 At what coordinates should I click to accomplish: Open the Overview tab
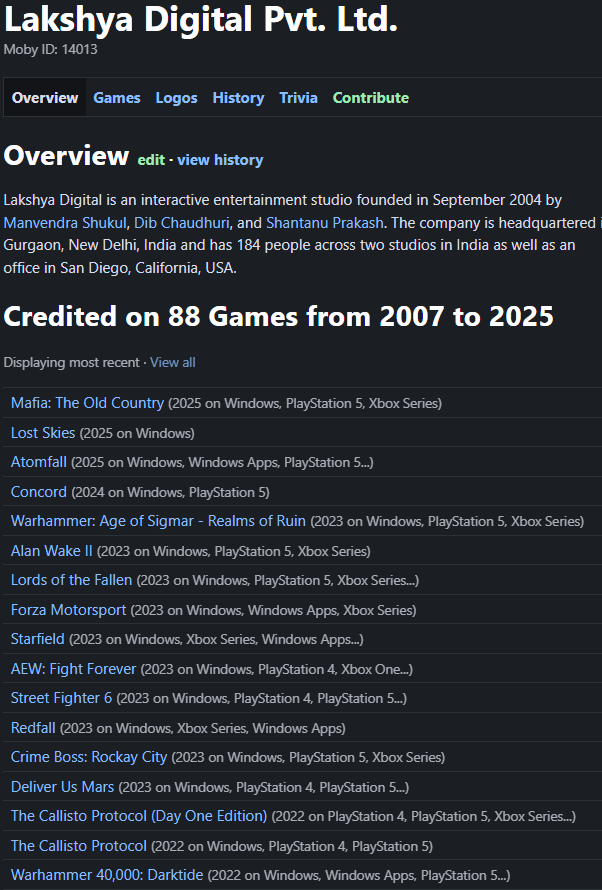coord(45,98)
